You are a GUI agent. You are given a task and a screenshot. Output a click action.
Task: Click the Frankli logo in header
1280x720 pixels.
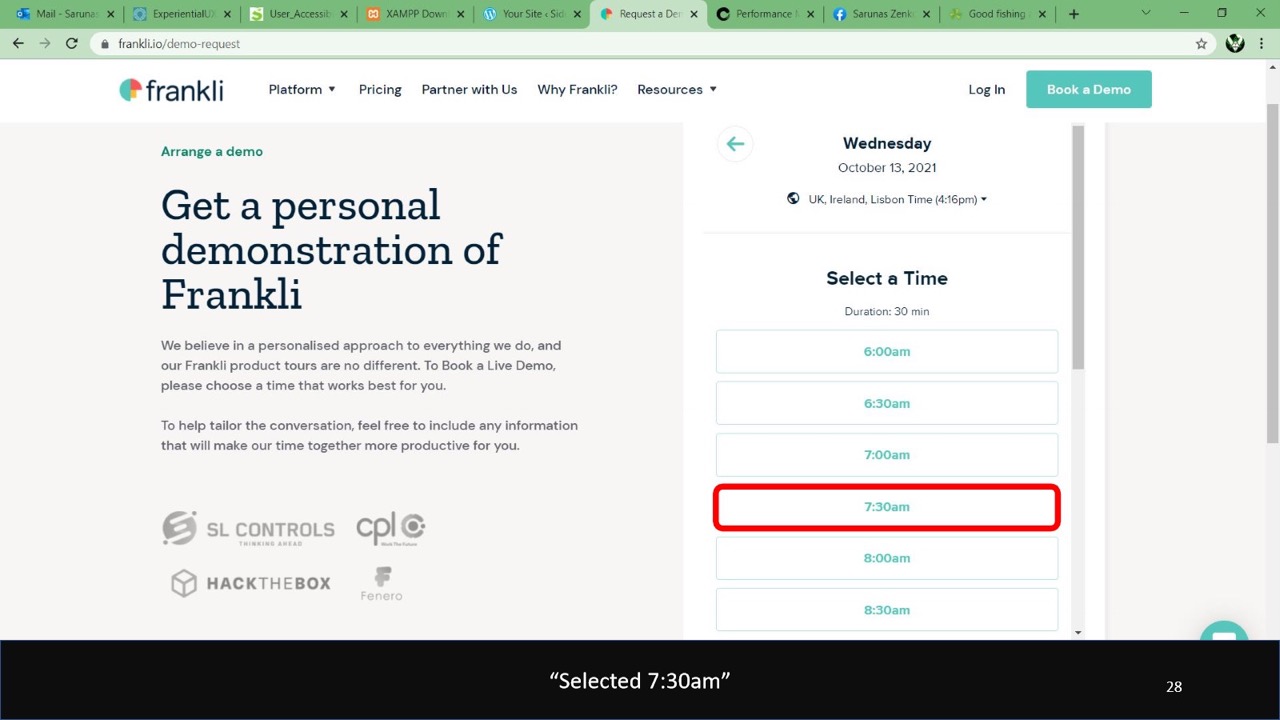[x=171, y=90]
